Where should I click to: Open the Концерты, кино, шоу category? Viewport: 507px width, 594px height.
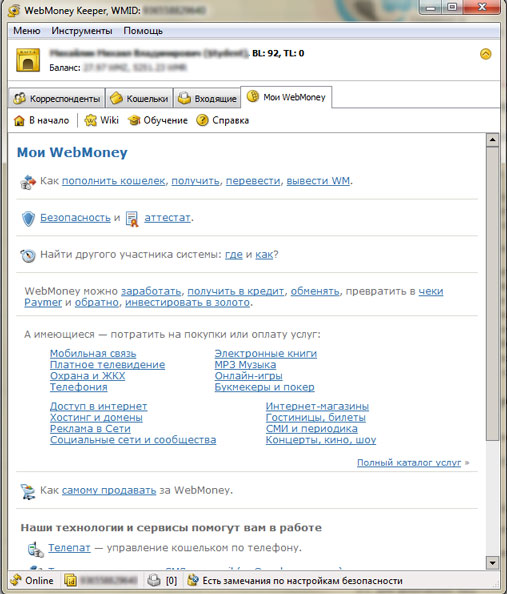pos(321,440)
